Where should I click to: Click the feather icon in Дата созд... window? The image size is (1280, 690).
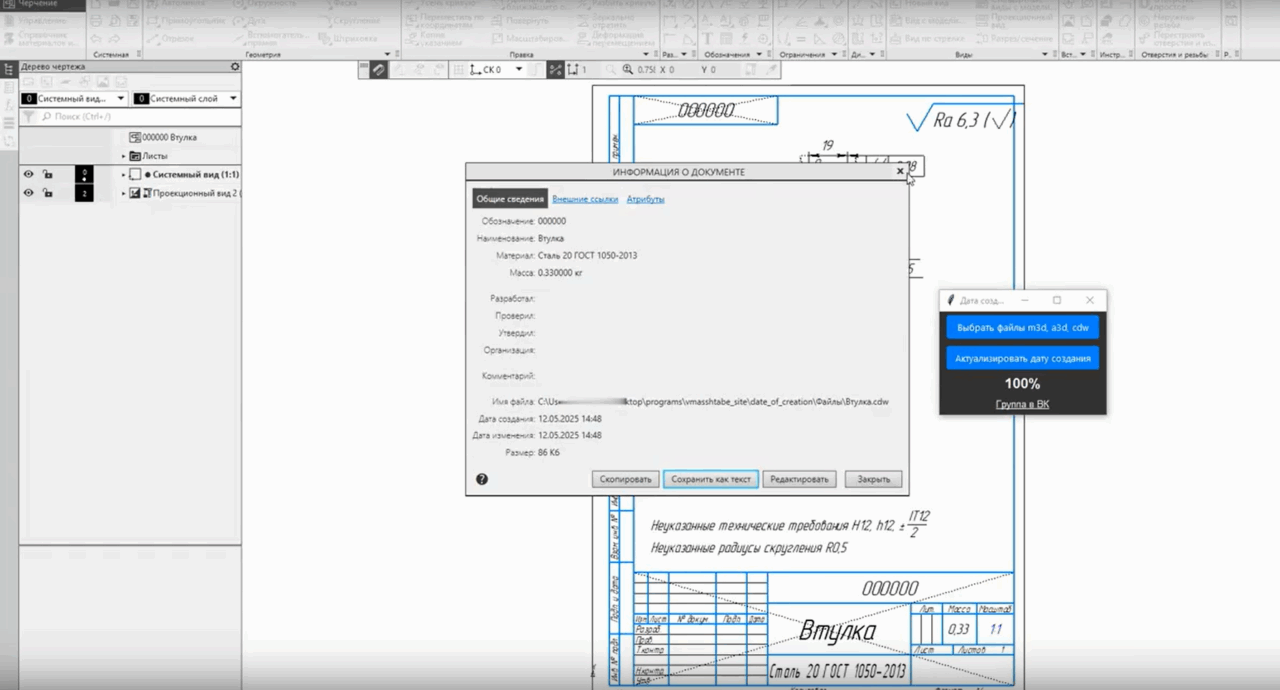click(951, 300)
